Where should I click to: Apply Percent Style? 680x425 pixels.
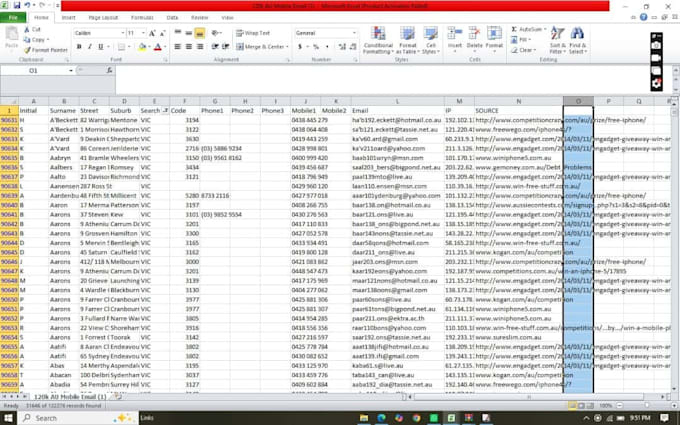tap(316, 46)
